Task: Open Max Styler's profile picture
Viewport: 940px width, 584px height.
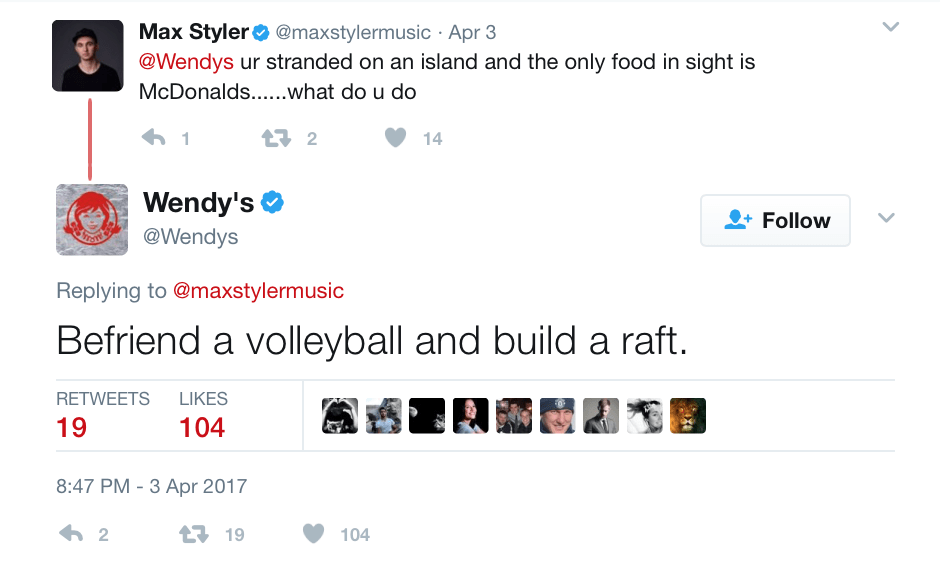Action: pyautogui.click(x=88, y=56)
